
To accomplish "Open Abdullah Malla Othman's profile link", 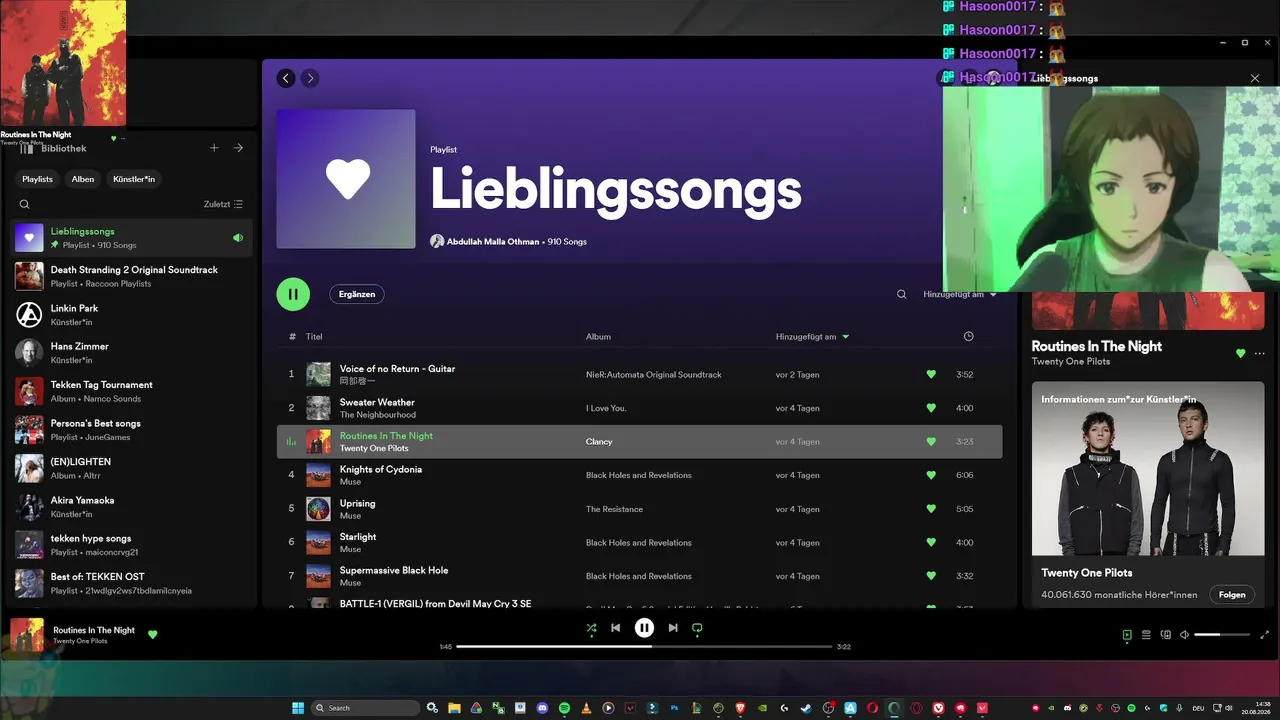I will (x=493, y=242).
